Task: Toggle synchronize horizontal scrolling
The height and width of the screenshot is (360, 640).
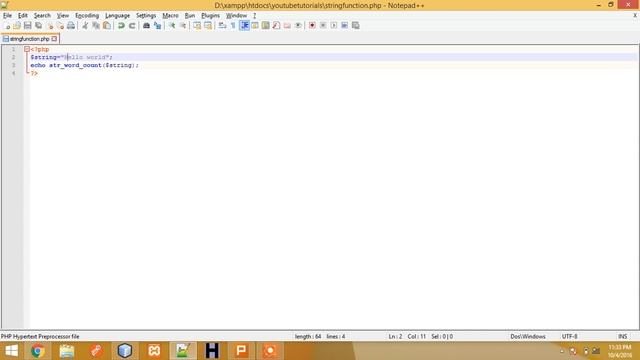Action: 208,25
